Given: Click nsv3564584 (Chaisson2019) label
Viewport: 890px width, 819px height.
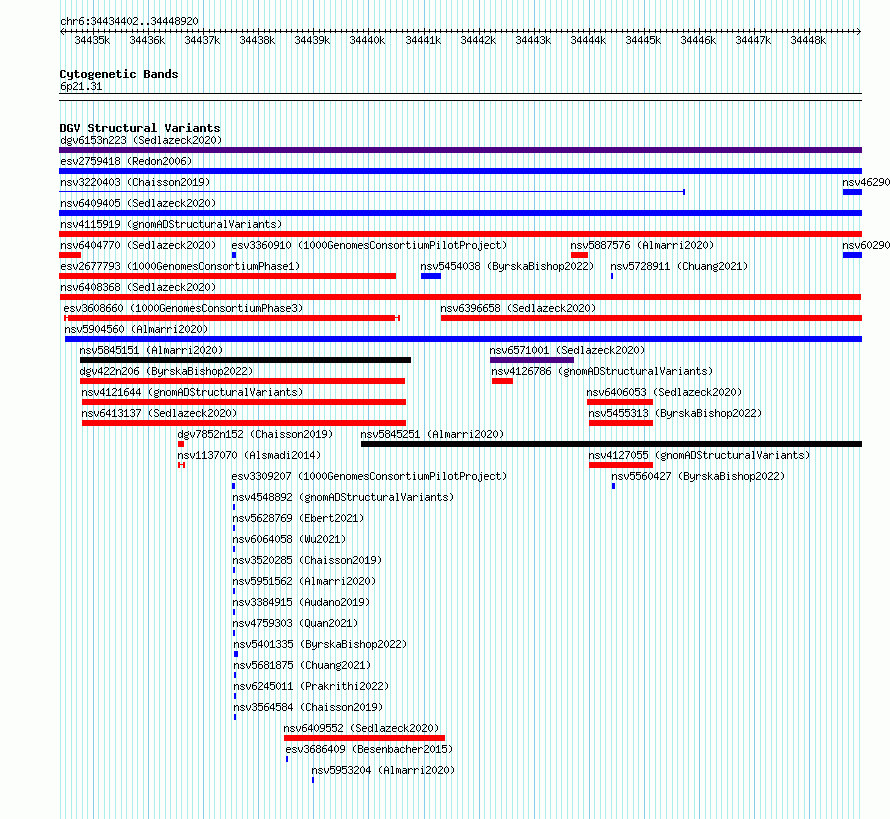Looking at the screenshot, I should [308, 707].
